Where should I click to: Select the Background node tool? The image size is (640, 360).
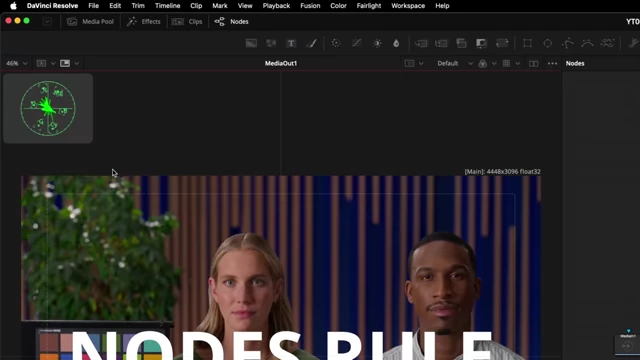251,43
